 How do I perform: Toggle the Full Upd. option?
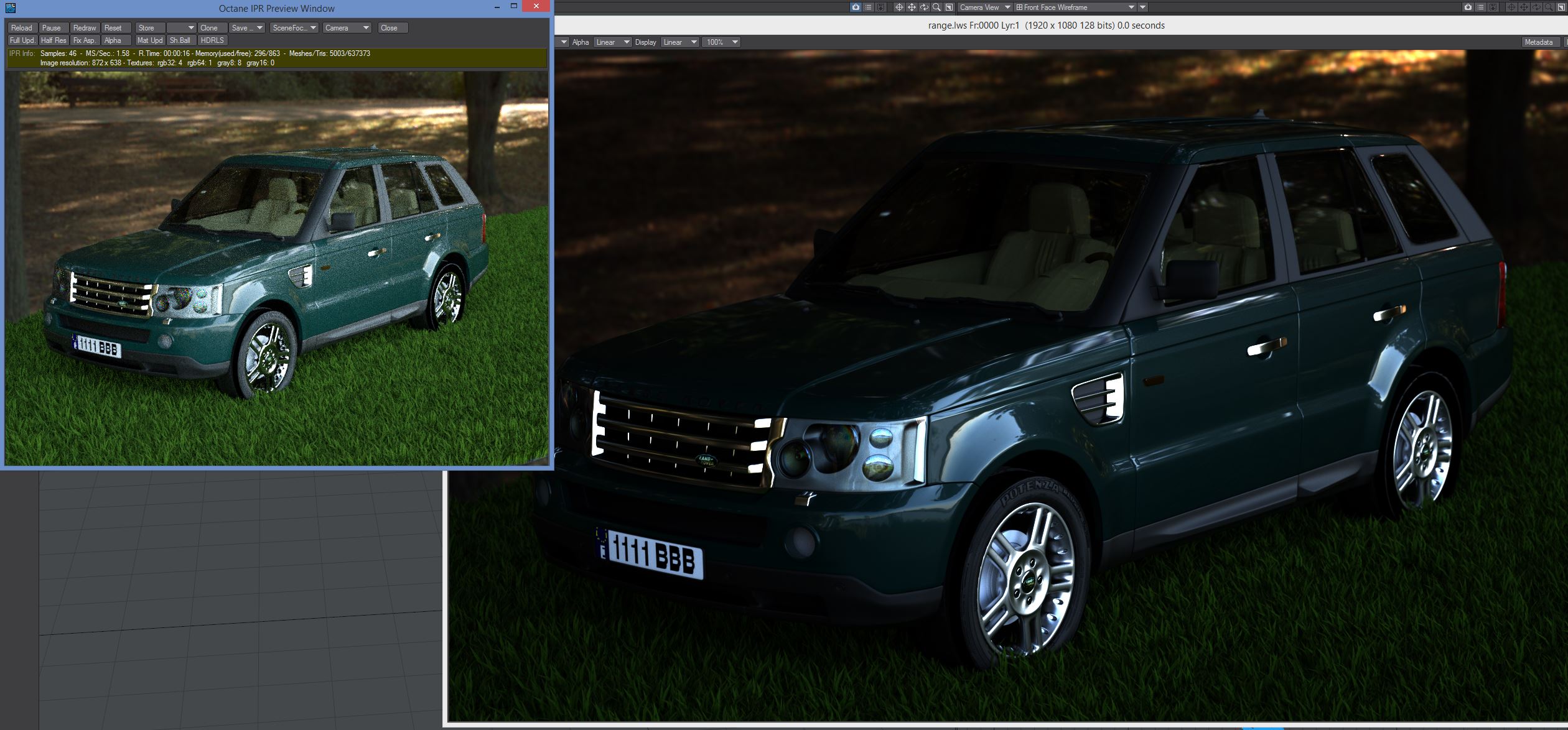(22, 40)
